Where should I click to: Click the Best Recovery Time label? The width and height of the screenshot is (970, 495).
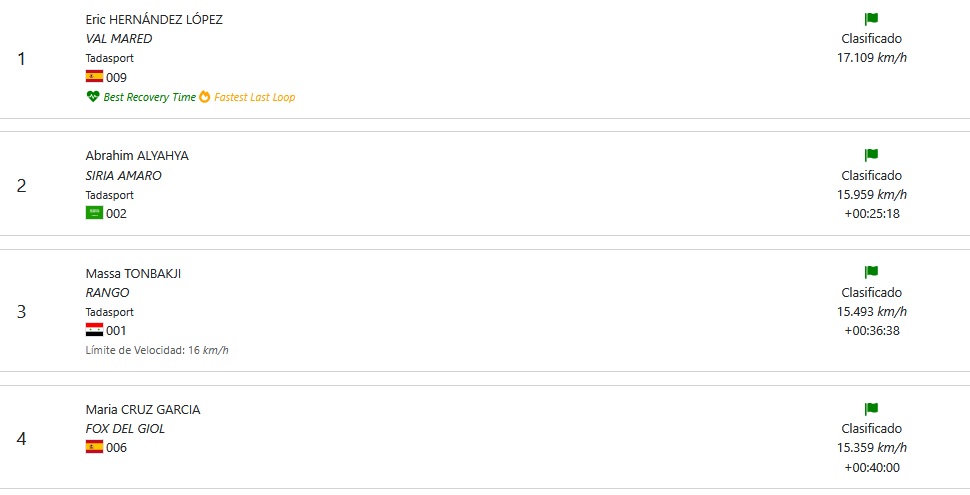(x=149, y=97)
